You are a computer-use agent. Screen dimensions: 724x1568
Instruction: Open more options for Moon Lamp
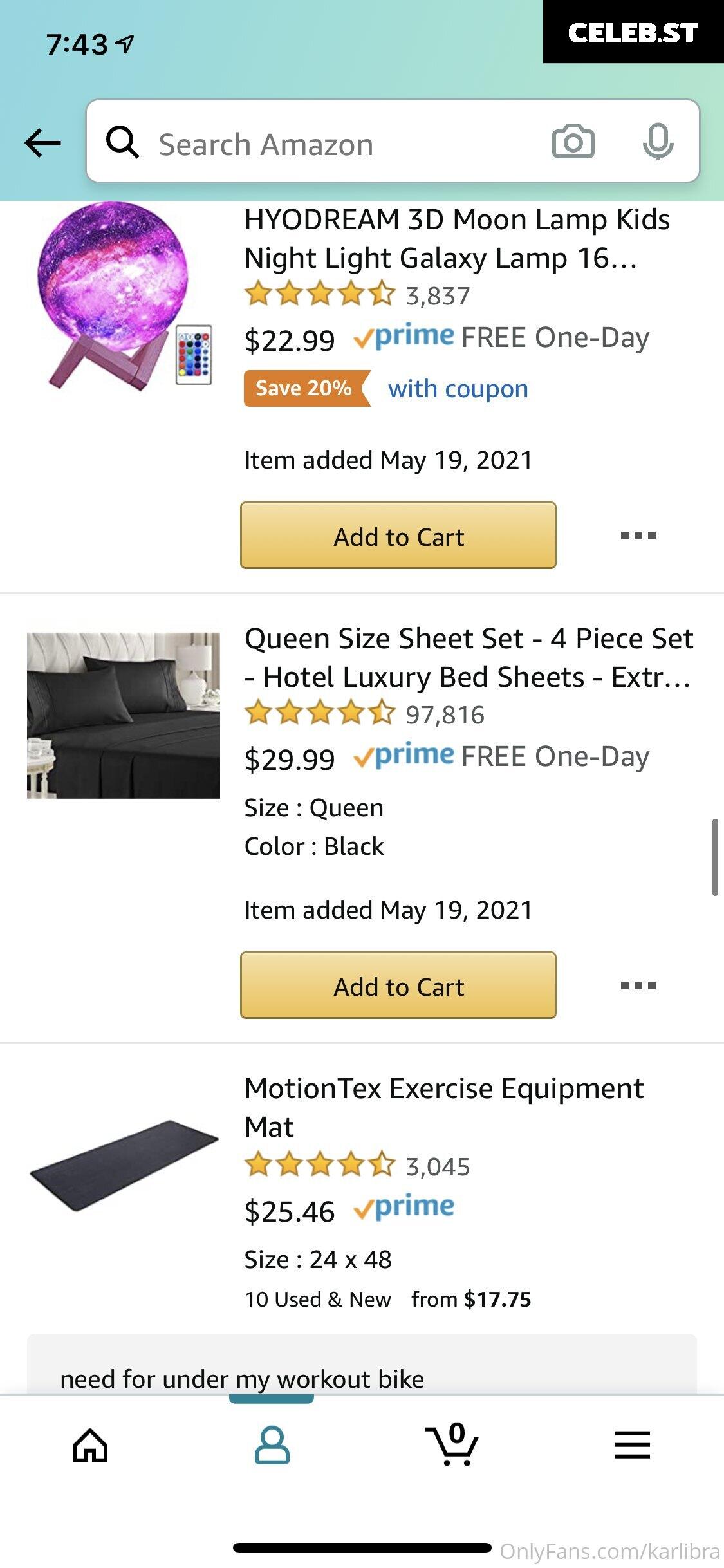pyautogui.click(x=638, y=536)
